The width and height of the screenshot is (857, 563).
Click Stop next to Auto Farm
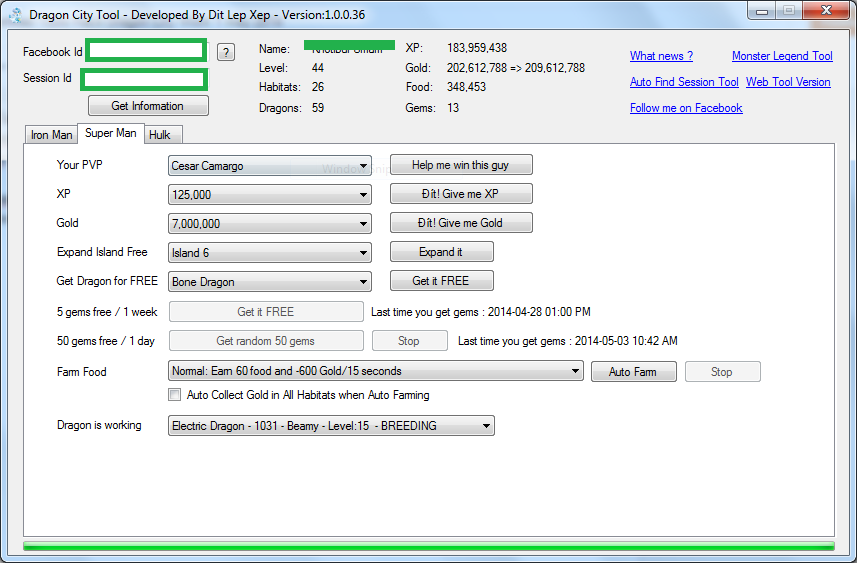722,372
